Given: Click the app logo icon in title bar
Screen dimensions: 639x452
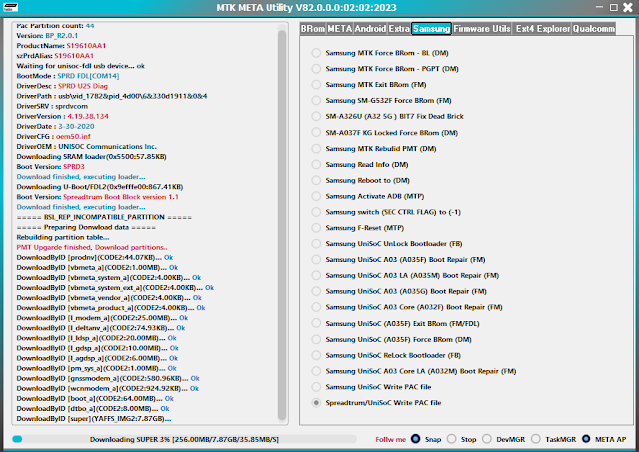Looking at the screenshot, I should click(10, 7).
